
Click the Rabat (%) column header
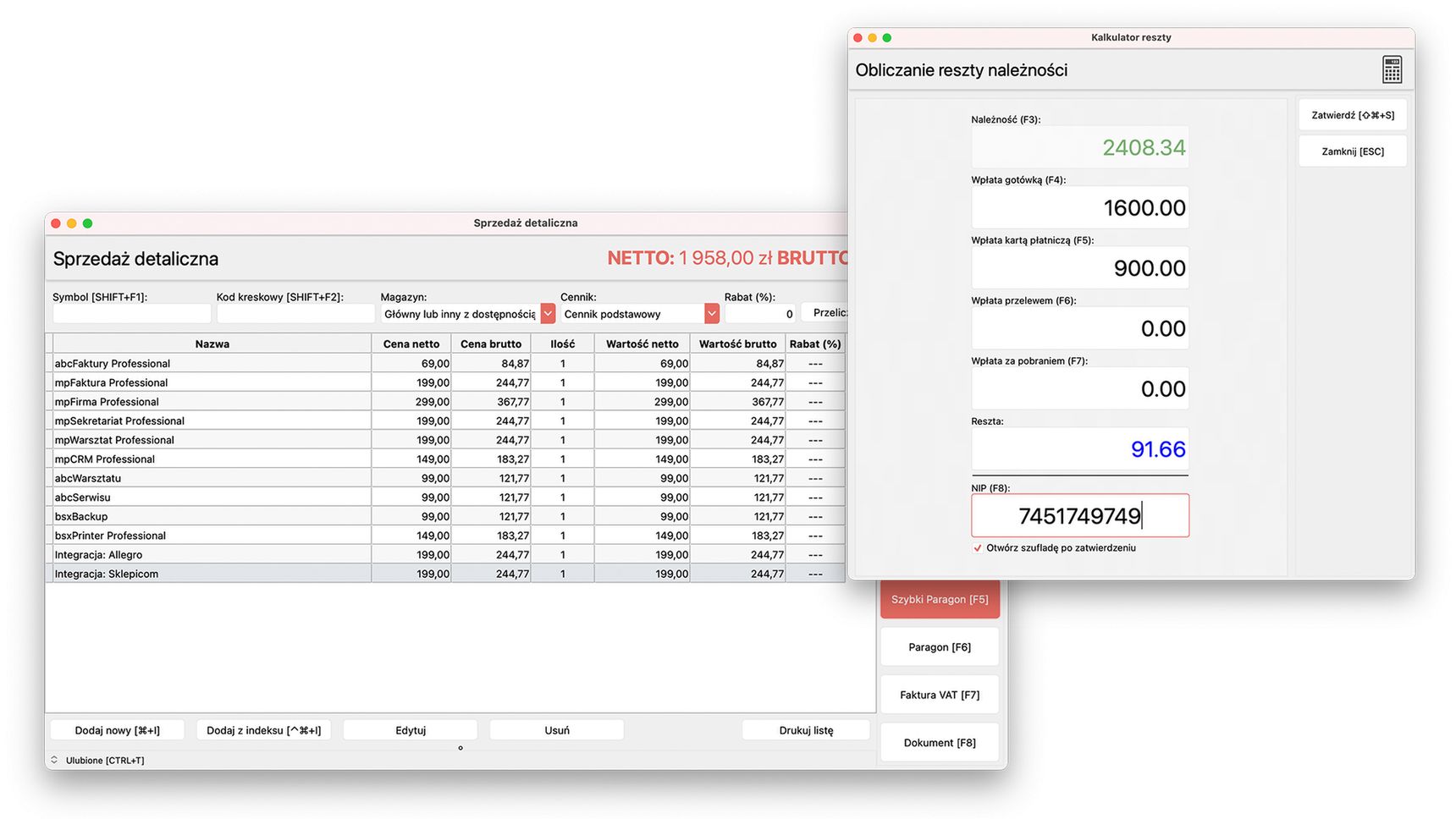click(x=815, y=344)
